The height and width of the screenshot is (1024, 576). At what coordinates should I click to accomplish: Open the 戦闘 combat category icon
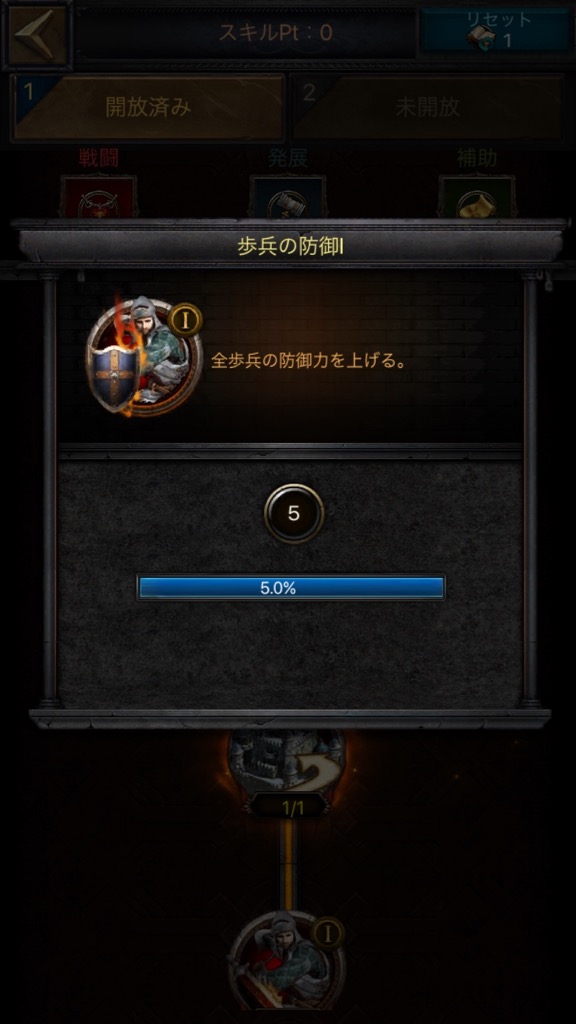[99, 197]
